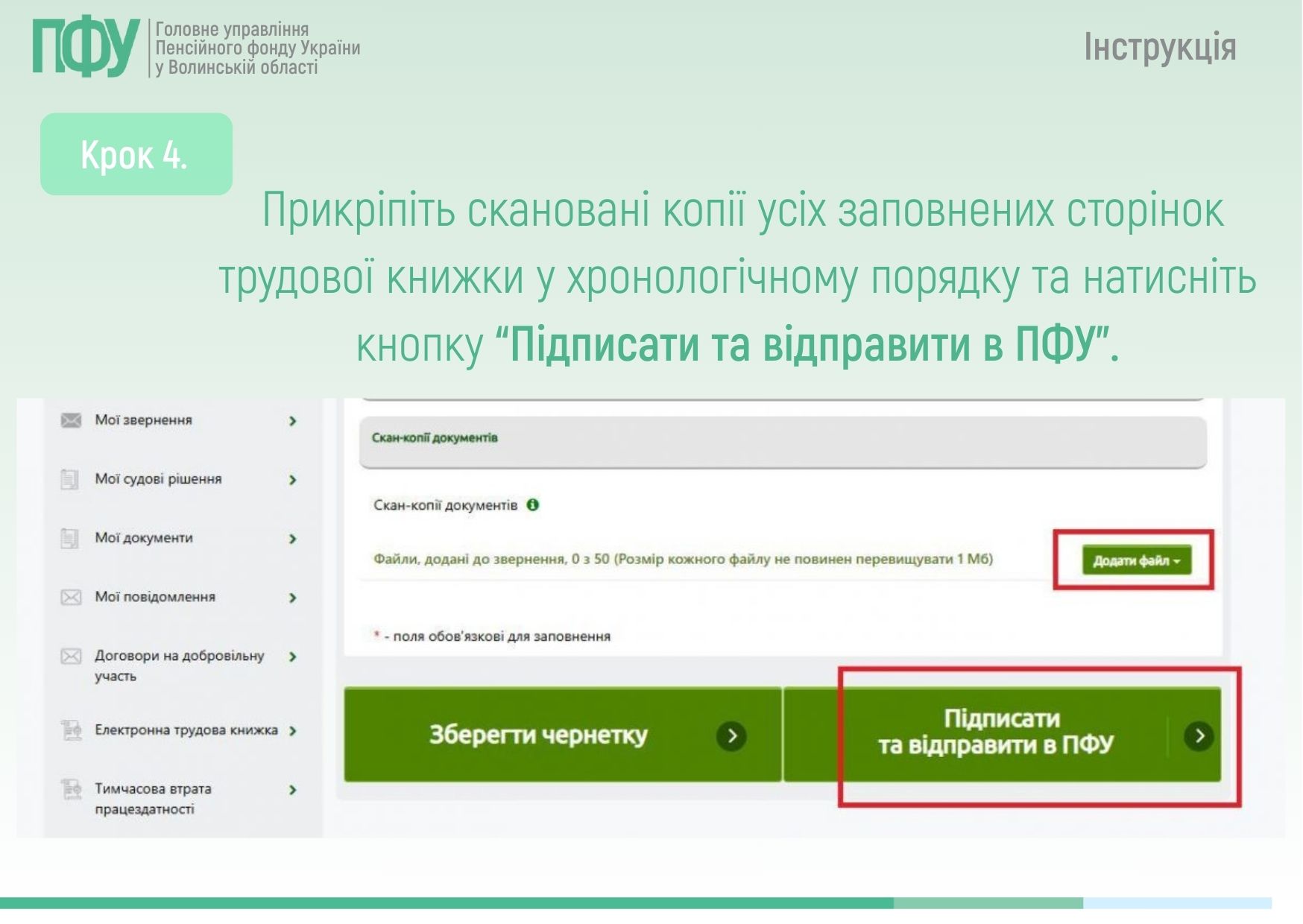Screen dimensions: 1303x924
Task: Expand the Мої документи chevron arrow
Action: (x=292, y=539)
